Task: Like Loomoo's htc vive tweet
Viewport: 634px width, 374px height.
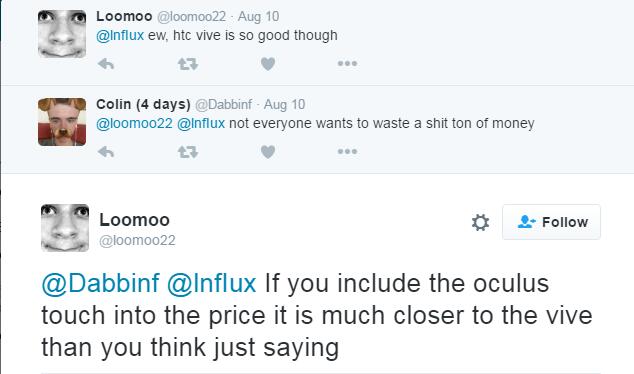Action: click(268, 64)
